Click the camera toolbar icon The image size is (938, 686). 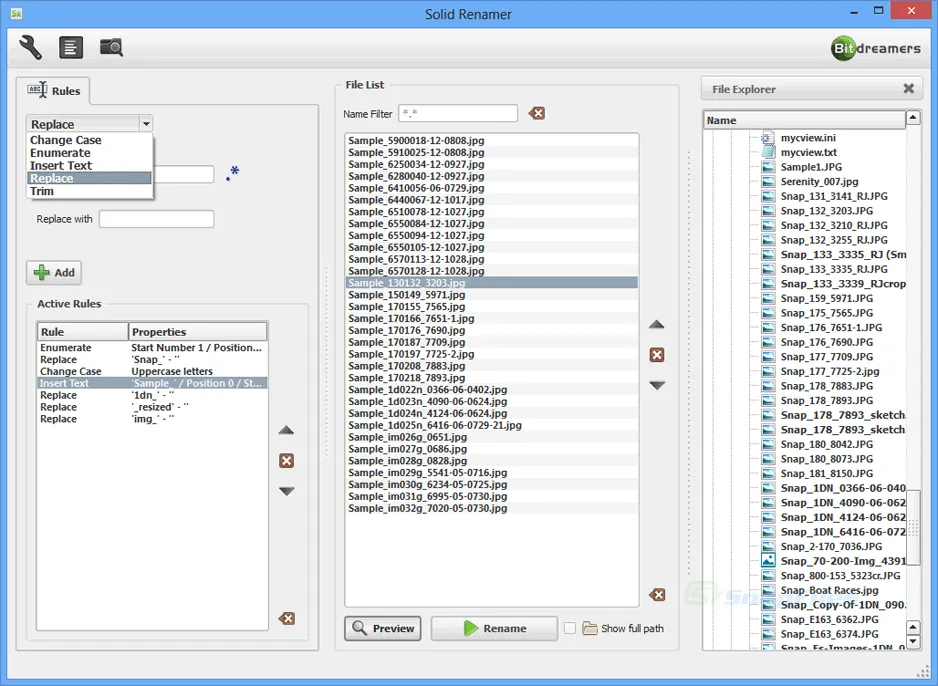[111, 47]
